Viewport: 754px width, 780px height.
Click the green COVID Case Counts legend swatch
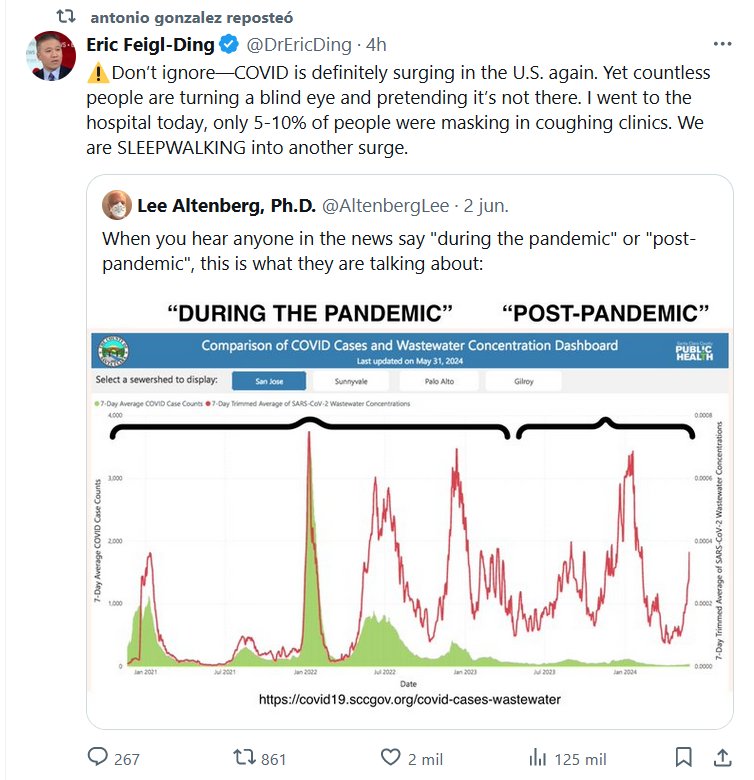(x=95, y=402)
